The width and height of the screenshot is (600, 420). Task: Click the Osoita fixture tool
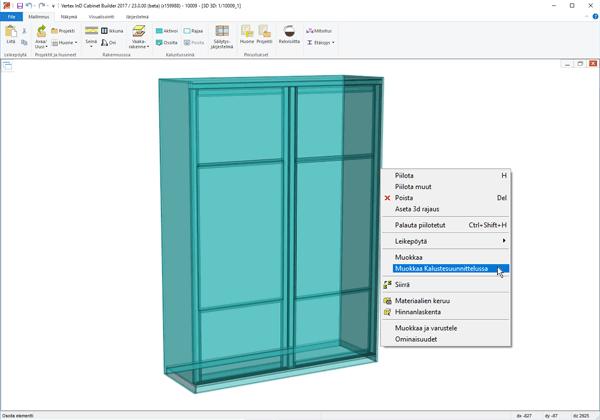(x=167, y=43)
